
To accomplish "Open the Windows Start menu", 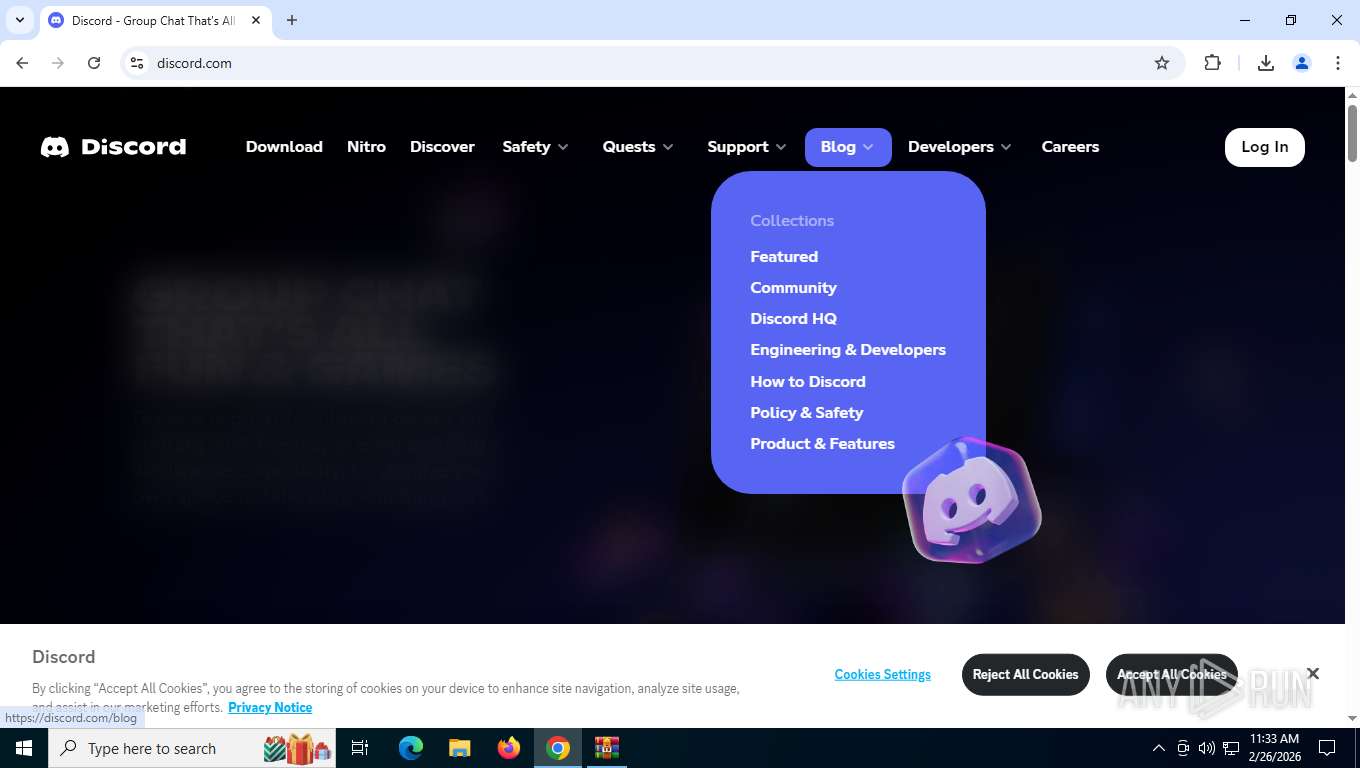I will point(24,748).
